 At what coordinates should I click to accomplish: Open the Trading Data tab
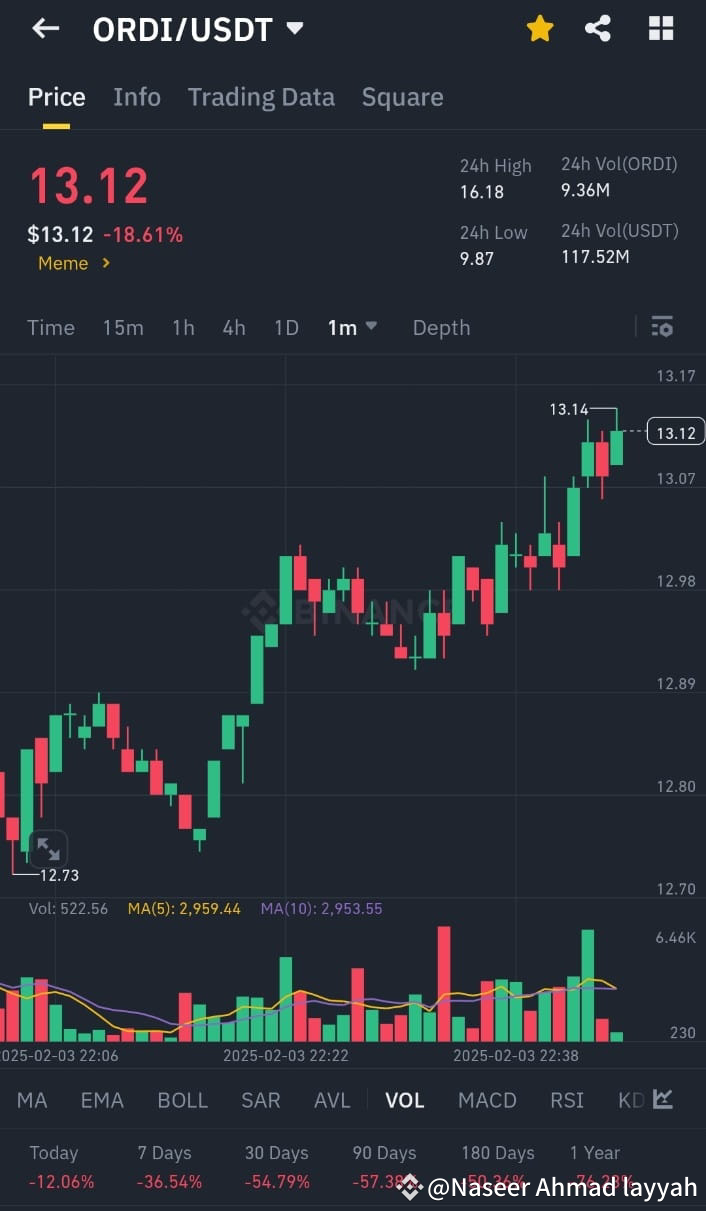click(261, 97)
